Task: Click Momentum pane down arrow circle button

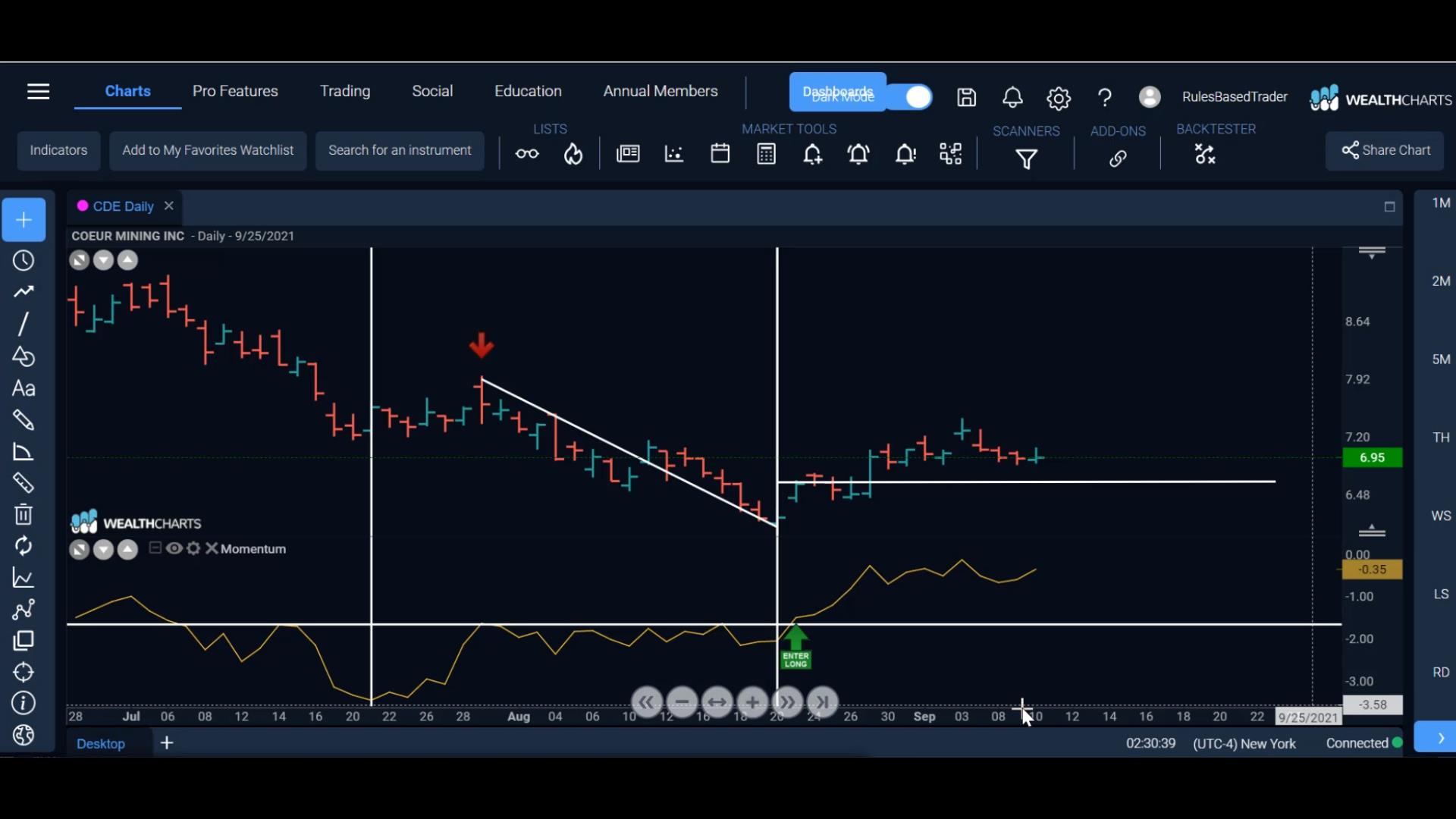Action: (103, 550)
